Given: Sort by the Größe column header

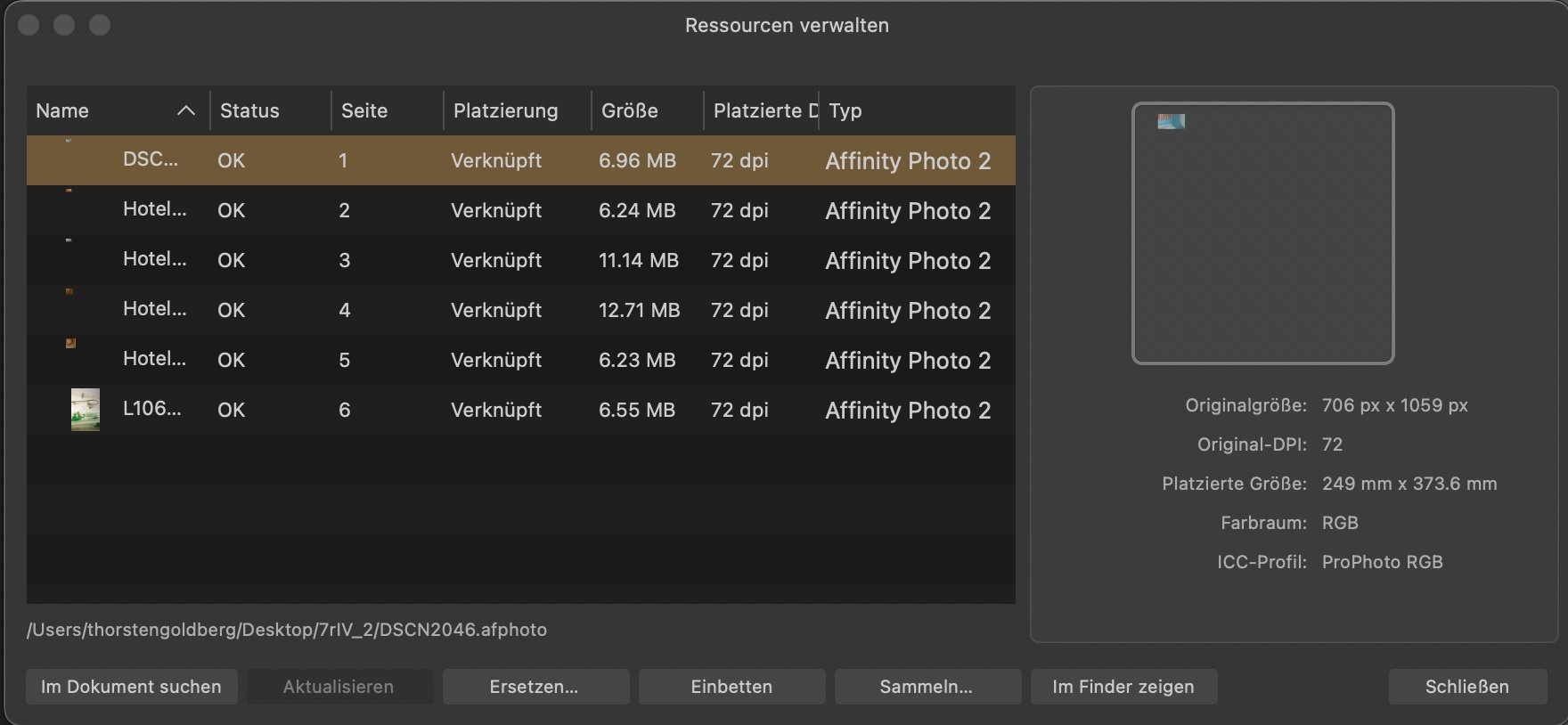Looking at the screenshot, I should 648,110.
